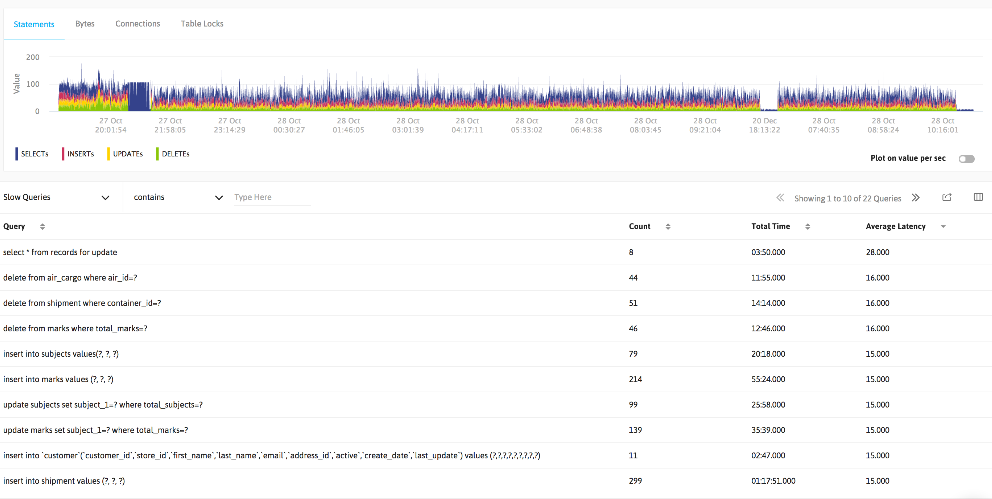The width and height of the screenshot is (992, 499).
Task: Open the contains filter dropdown
Action: pos(178,197)
